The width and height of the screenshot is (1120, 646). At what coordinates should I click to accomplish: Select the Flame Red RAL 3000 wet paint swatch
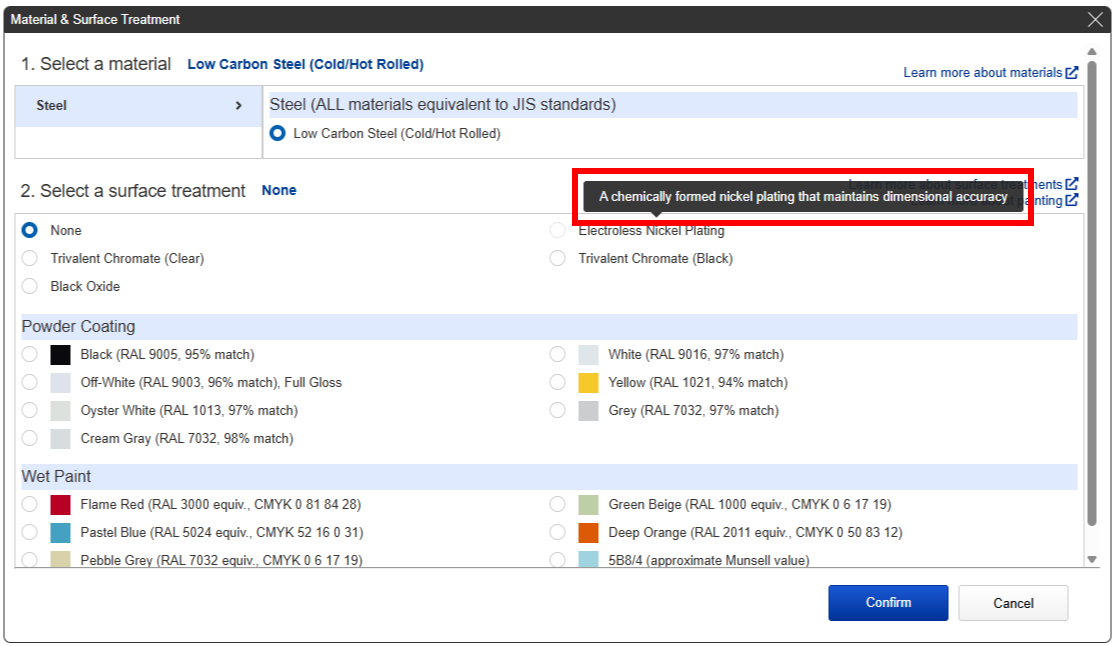coord(61,505)
